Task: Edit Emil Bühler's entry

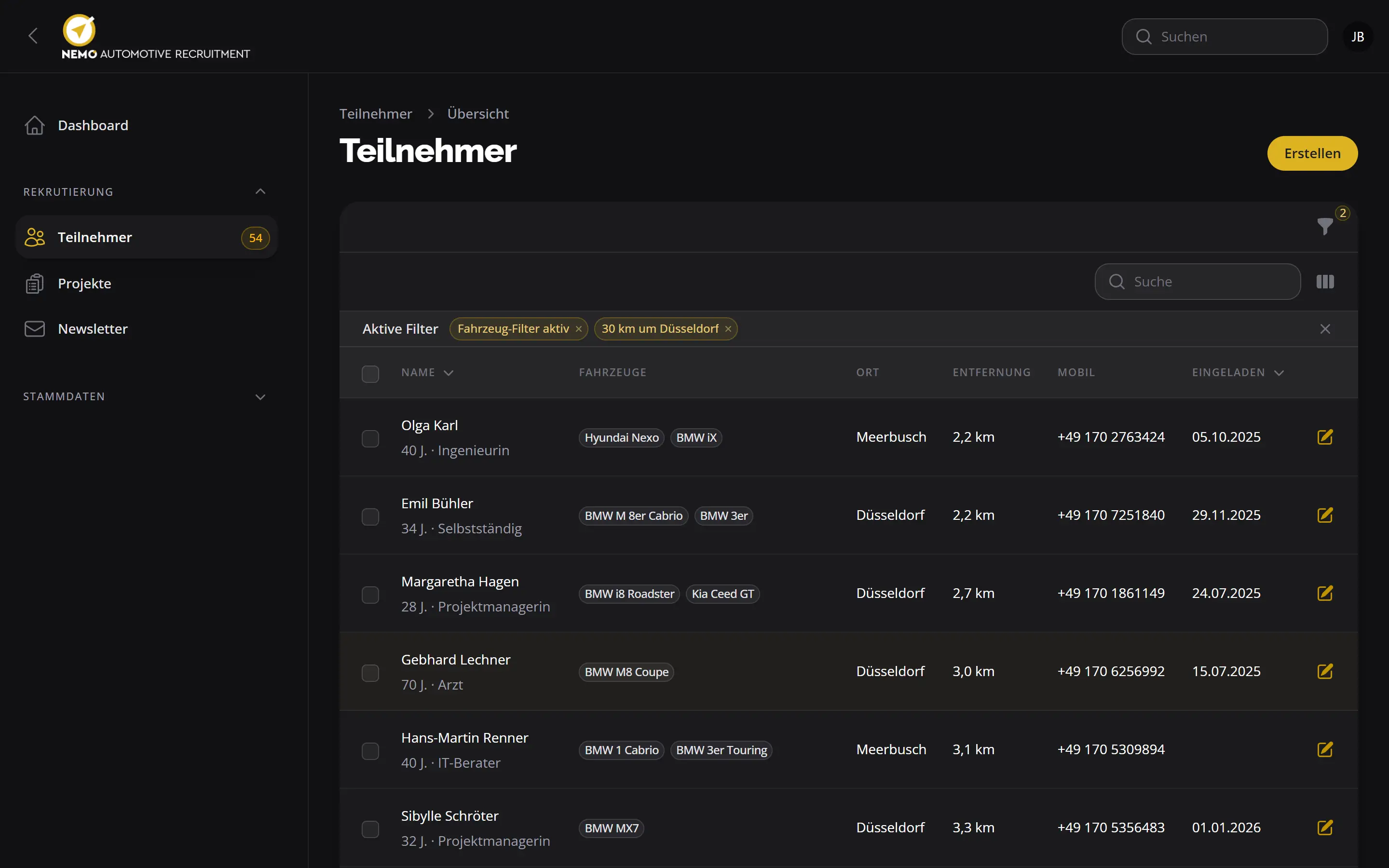Action: tap(1325, 515)
